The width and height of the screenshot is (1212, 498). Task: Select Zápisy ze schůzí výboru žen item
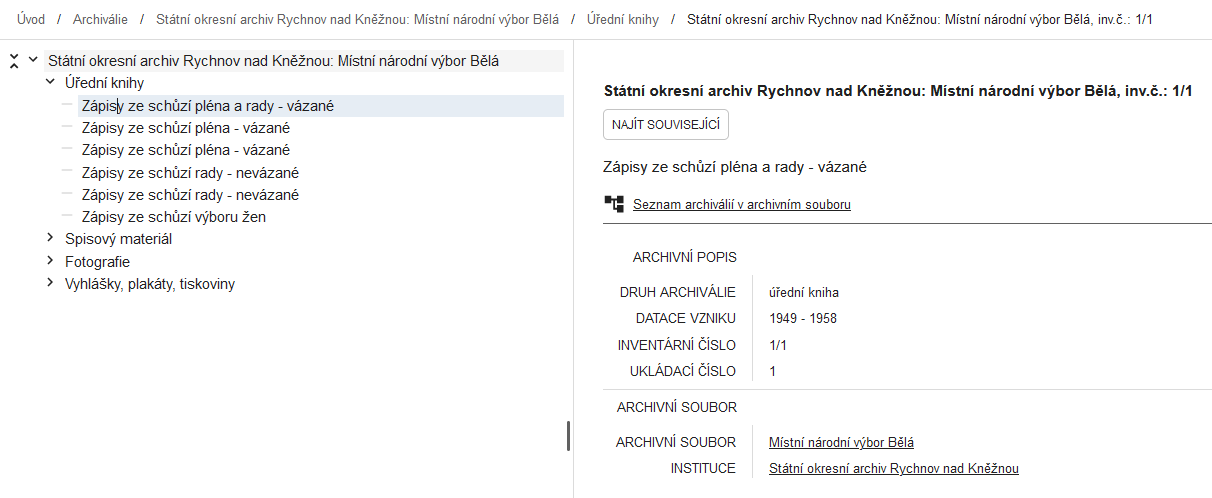174,216
